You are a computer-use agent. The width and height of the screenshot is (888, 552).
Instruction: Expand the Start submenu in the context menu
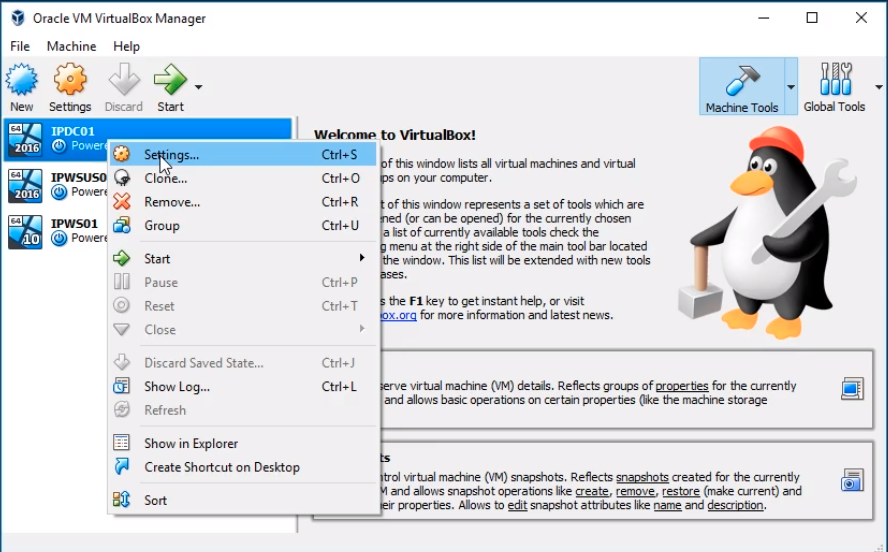361,258
